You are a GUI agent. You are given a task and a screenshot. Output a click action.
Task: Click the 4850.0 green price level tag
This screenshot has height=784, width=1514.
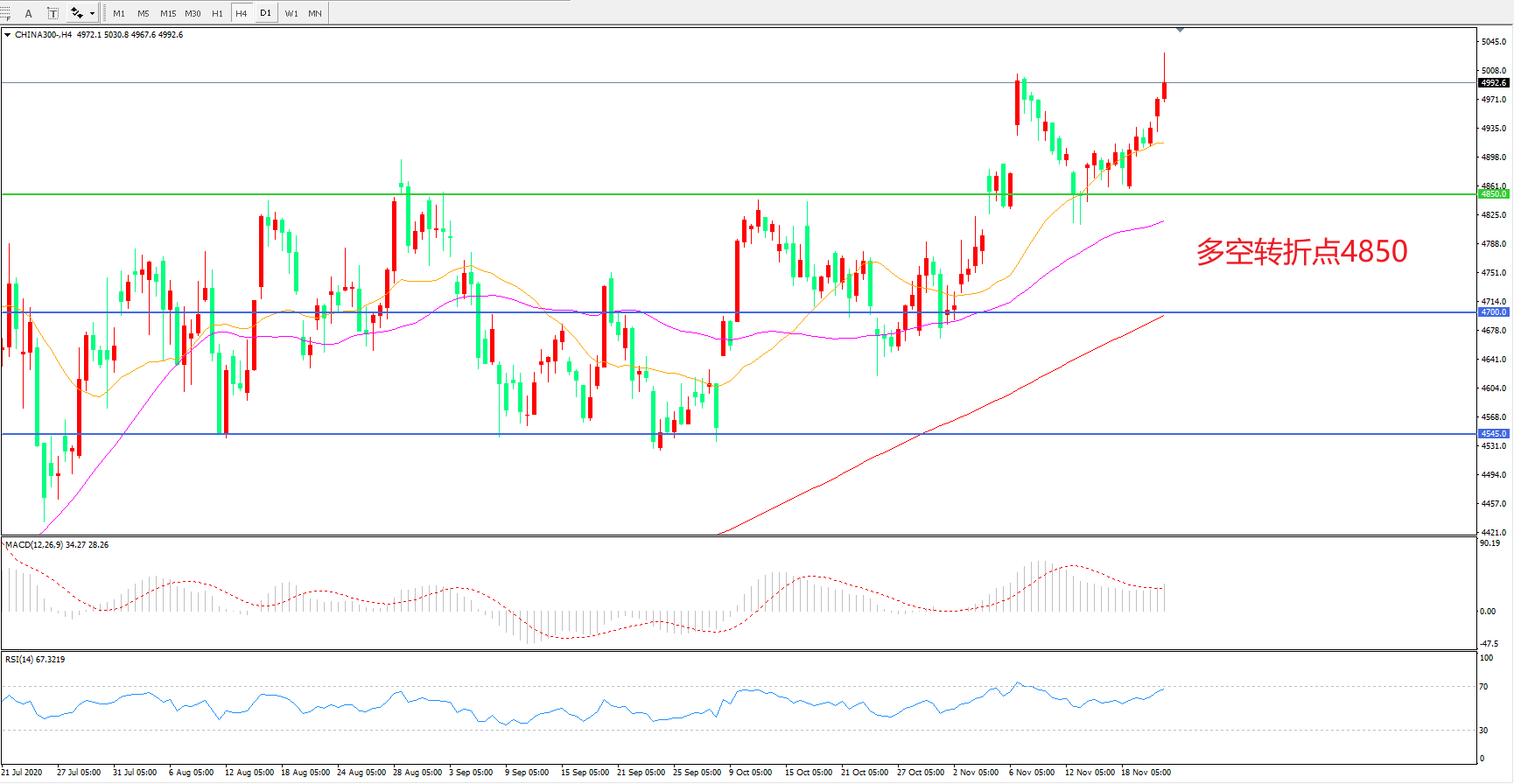click(x=1493, y=194)
